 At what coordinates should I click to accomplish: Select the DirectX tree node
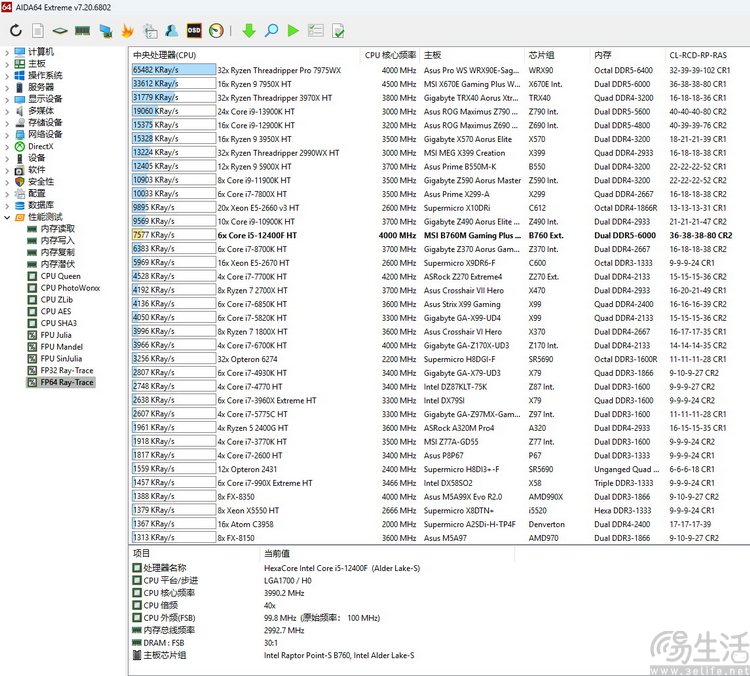point(33,146)
